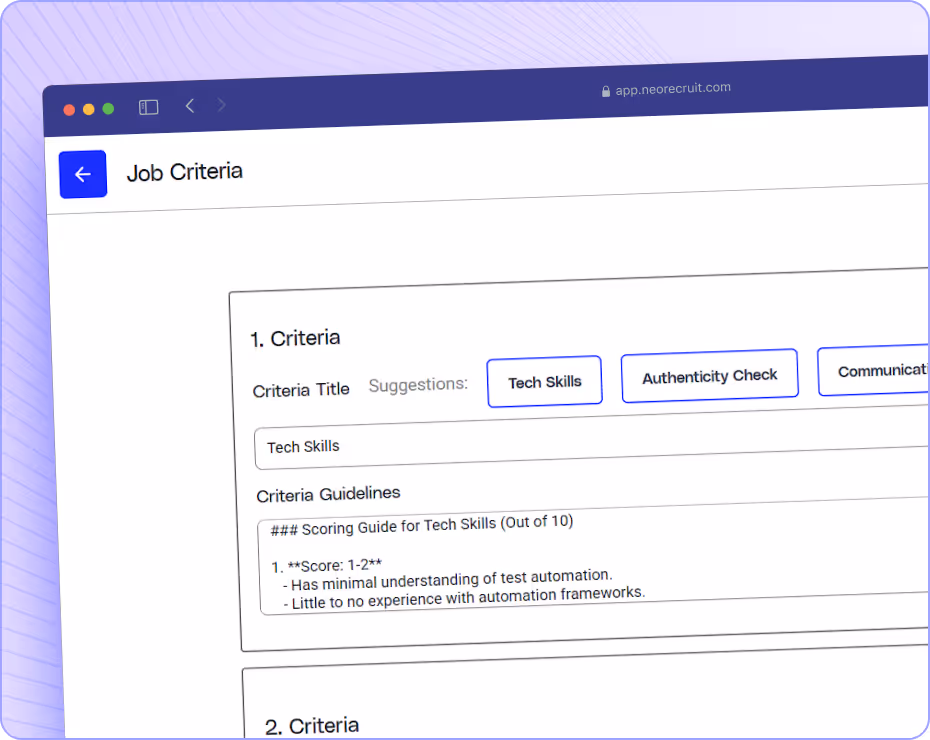Image resolution: width=930 pixels, height=740 pixels.
Task: Click the blue back arrow button
Action: click(83, 174)
